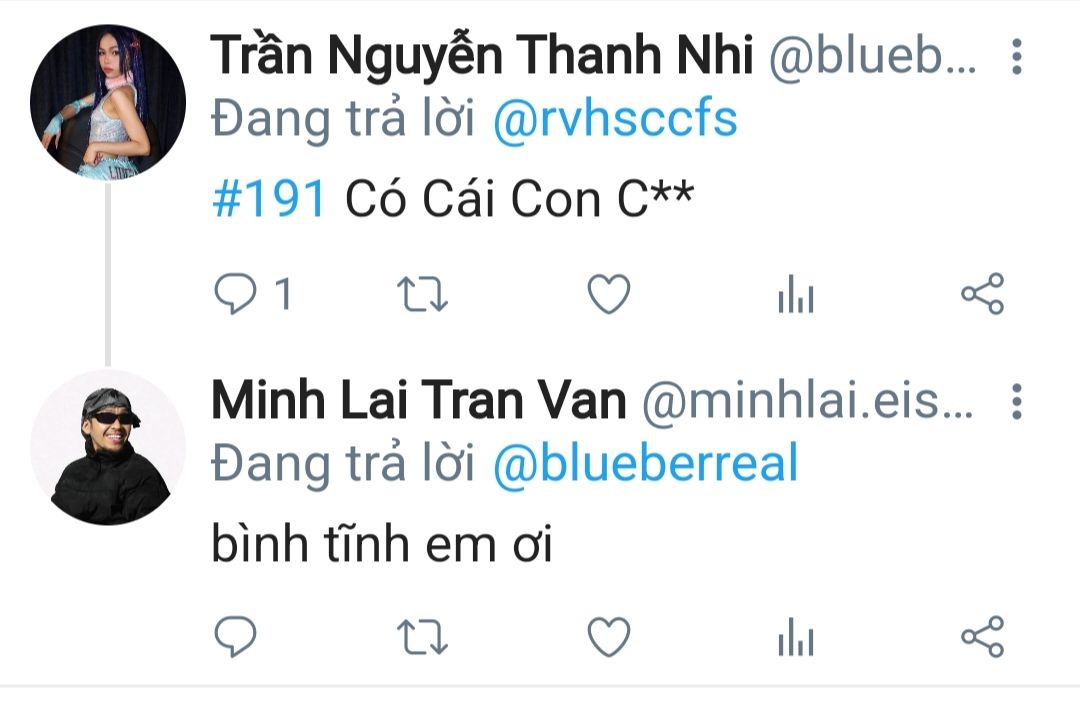The image size is (1080, 708).
Task: Retweet the #191 tweet
Action: tap(422, 295)
